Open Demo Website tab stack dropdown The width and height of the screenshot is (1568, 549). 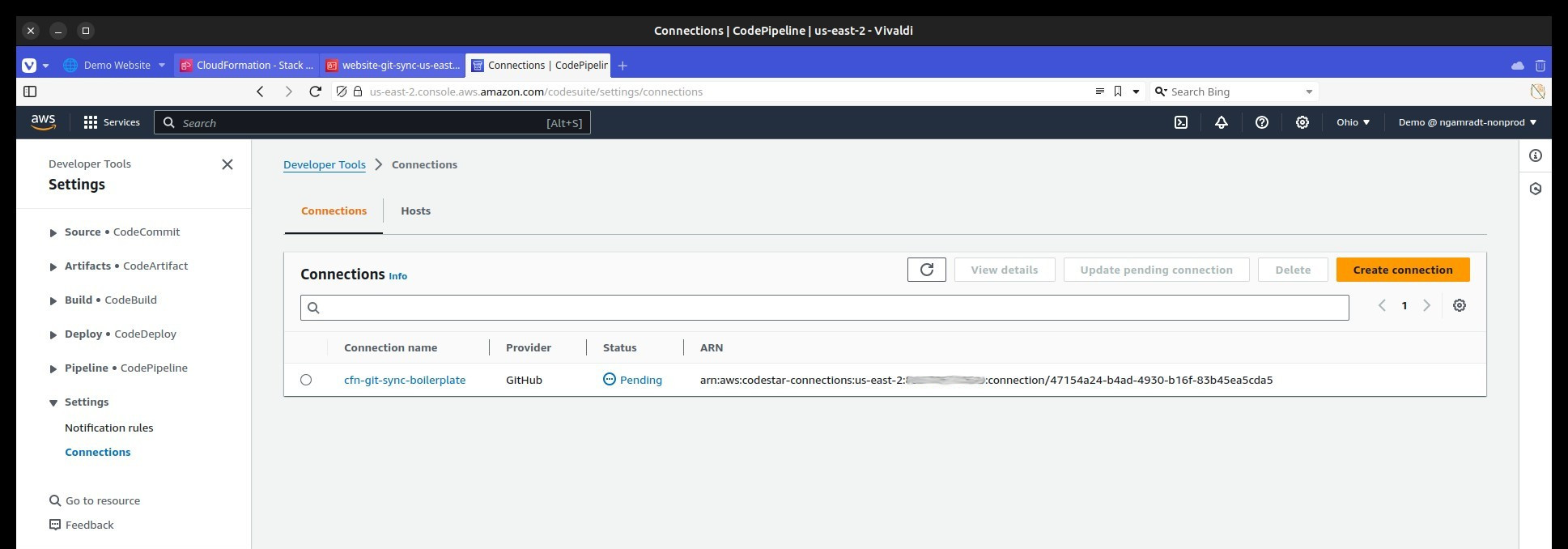[x=161, y=65]
